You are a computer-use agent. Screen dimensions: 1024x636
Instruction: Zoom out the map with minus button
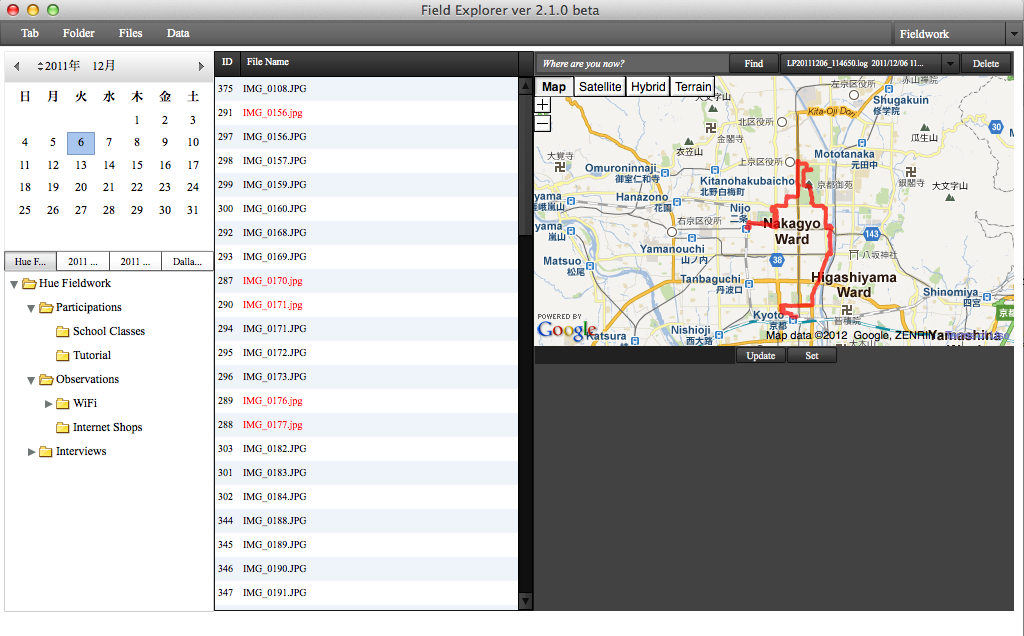tap(543, 124)
